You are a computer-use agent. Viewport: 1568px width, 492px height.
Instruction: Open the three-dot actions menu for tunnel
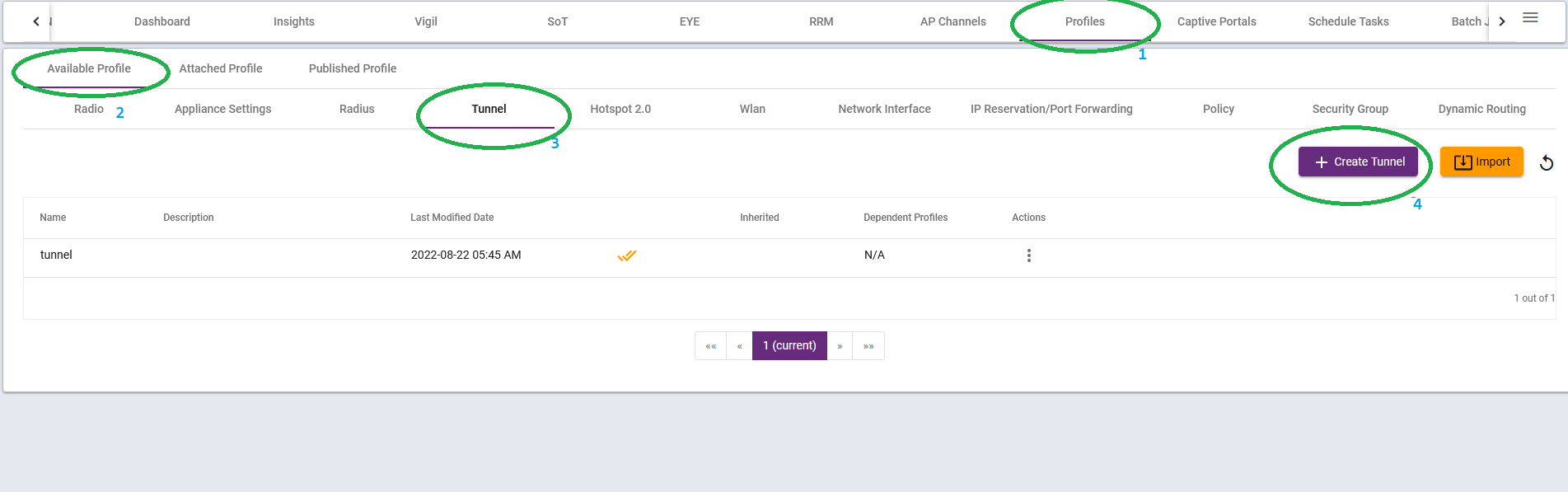[x=1028, y=255]
